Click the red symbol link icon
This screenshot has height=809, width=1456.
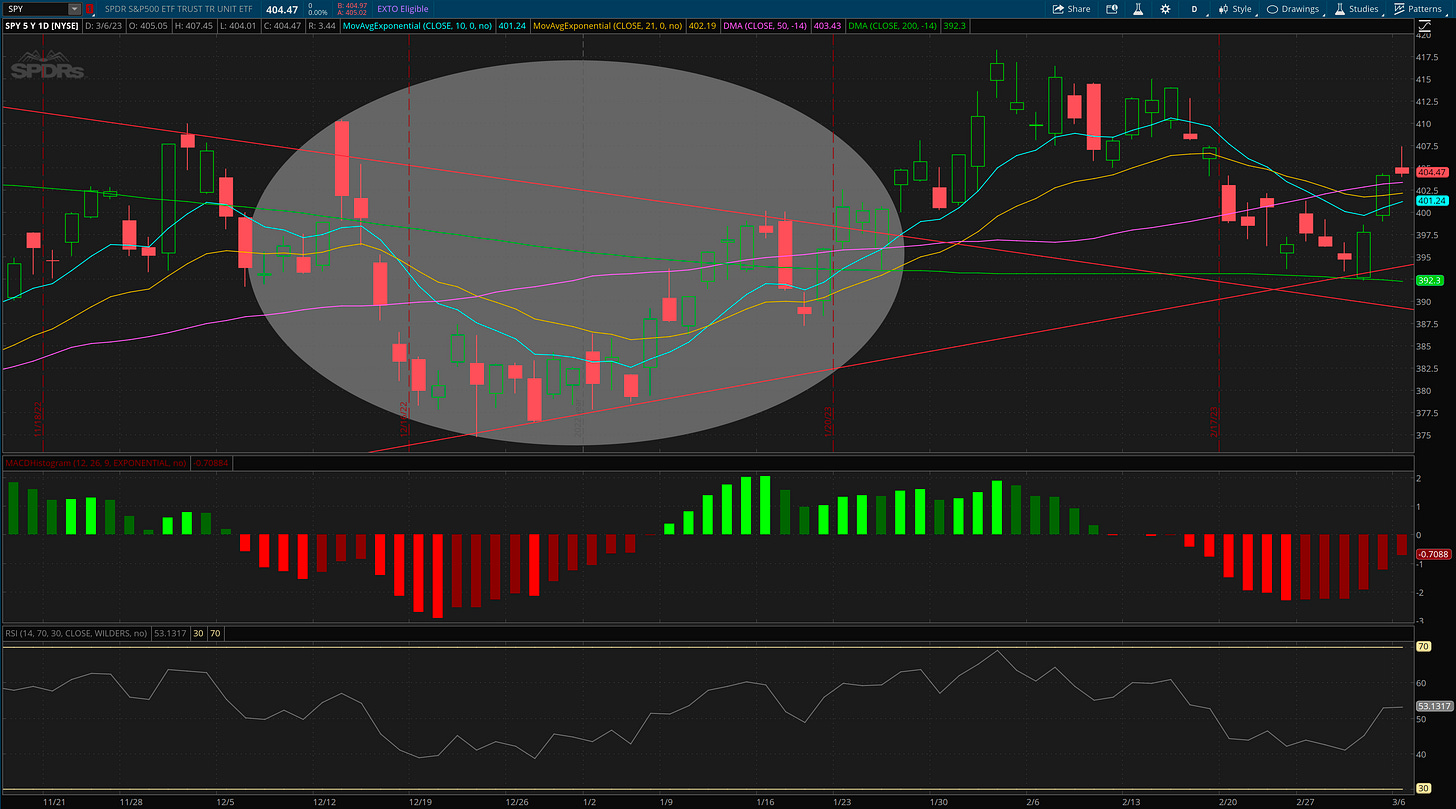point(91,9)
